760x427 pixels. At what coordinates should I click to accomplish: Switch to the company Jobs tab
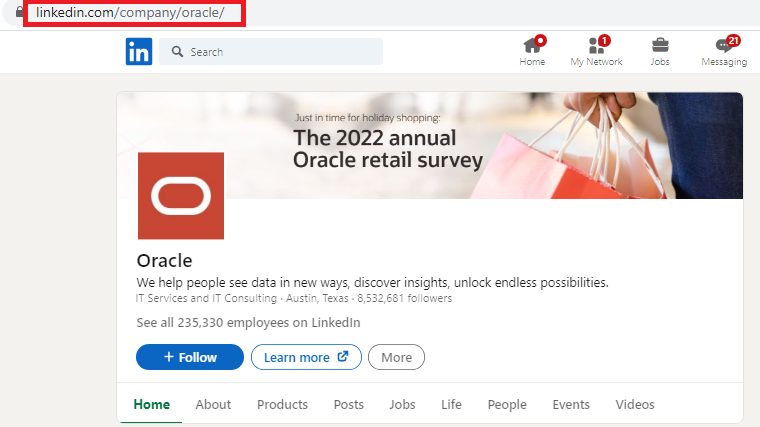pos(402,404)
